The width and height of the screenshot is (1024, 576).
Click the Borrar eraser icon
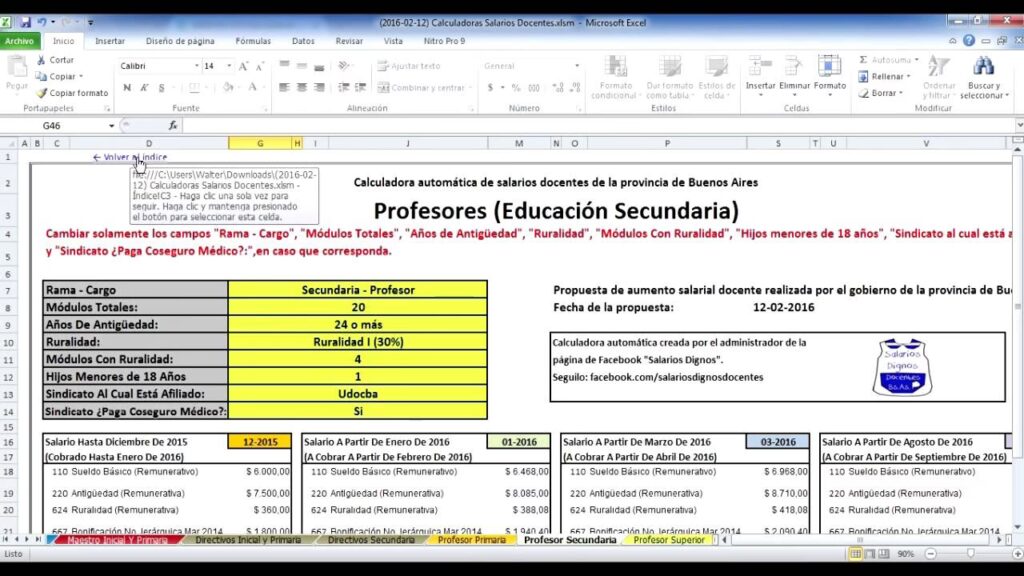(862, 93)
